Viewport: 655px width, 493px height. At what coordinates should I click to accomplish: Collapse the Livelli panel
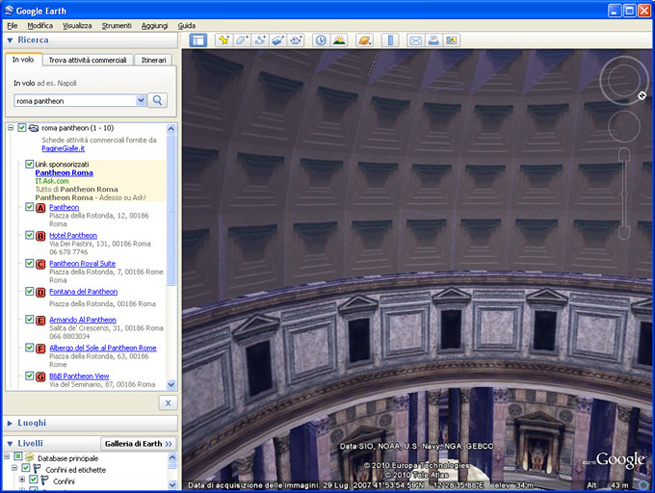pyautogui.click(x=10, y=444)
